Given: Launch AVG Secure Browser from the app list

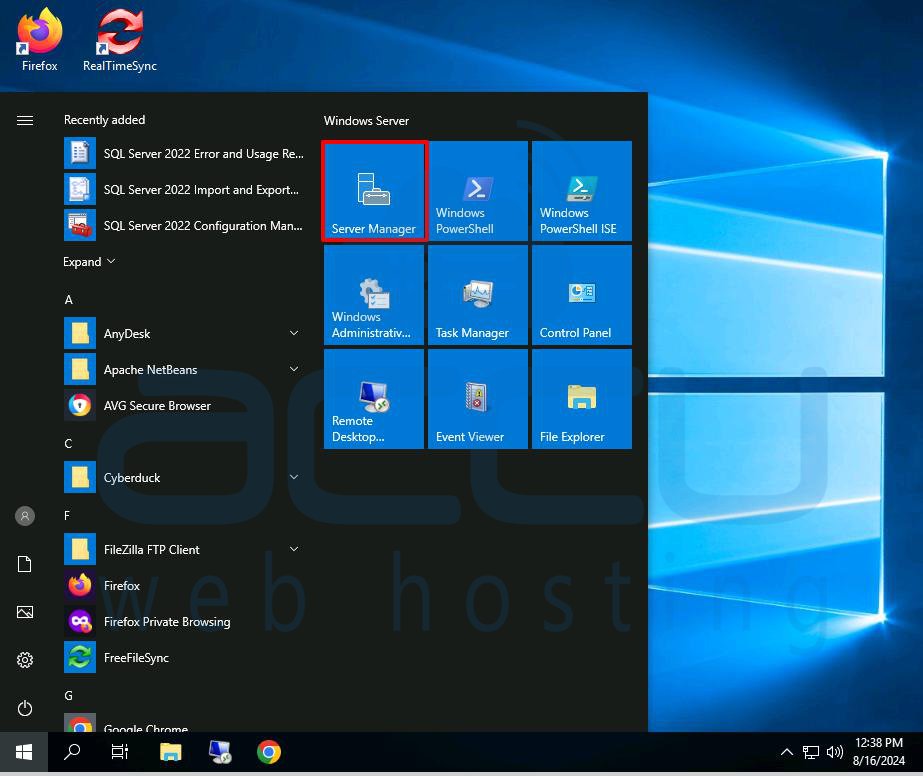Looking at the screenshot, I should [184, 406].
